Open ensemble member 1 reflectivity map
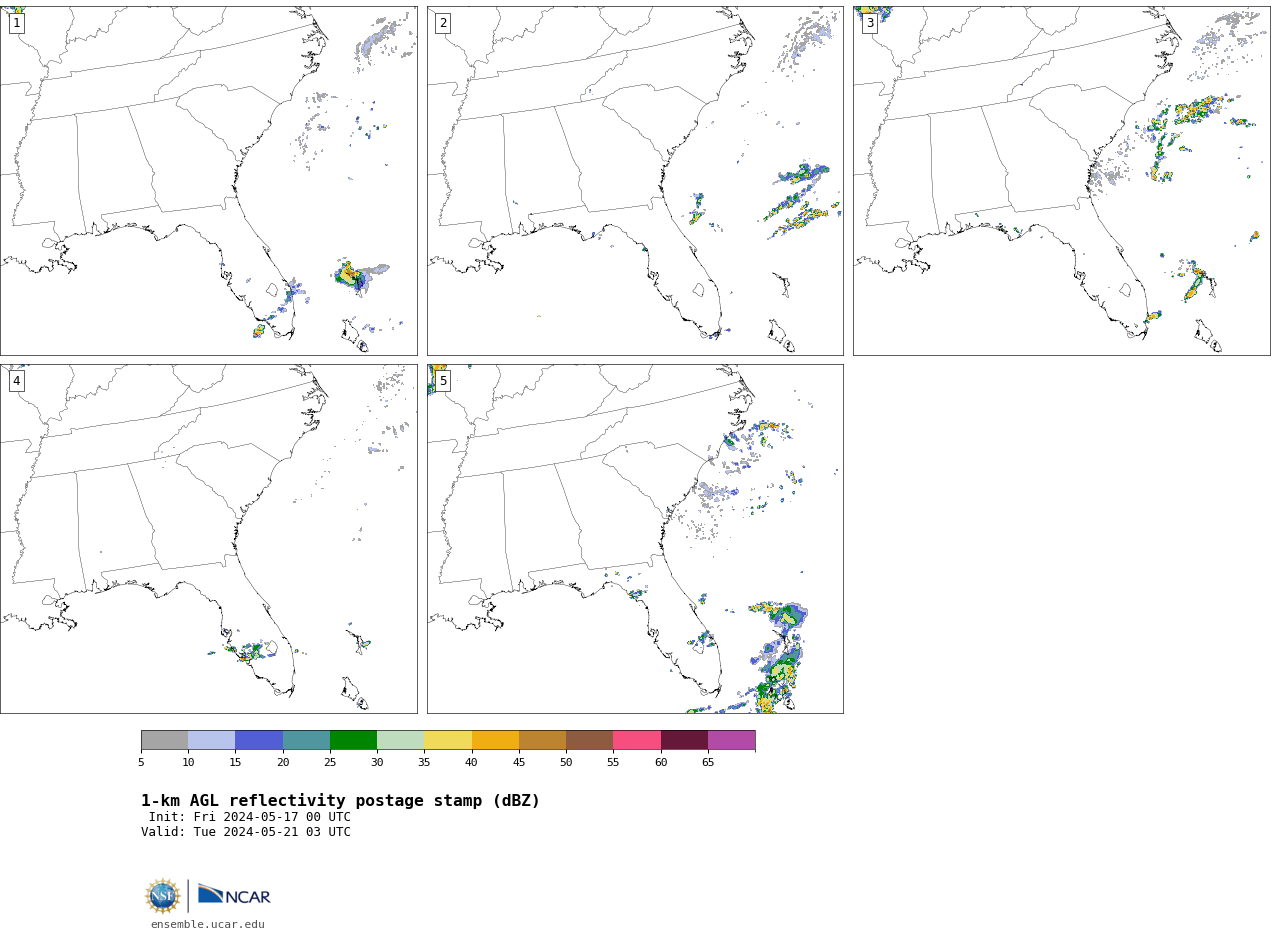The image size is (1280, 936). 208,181
